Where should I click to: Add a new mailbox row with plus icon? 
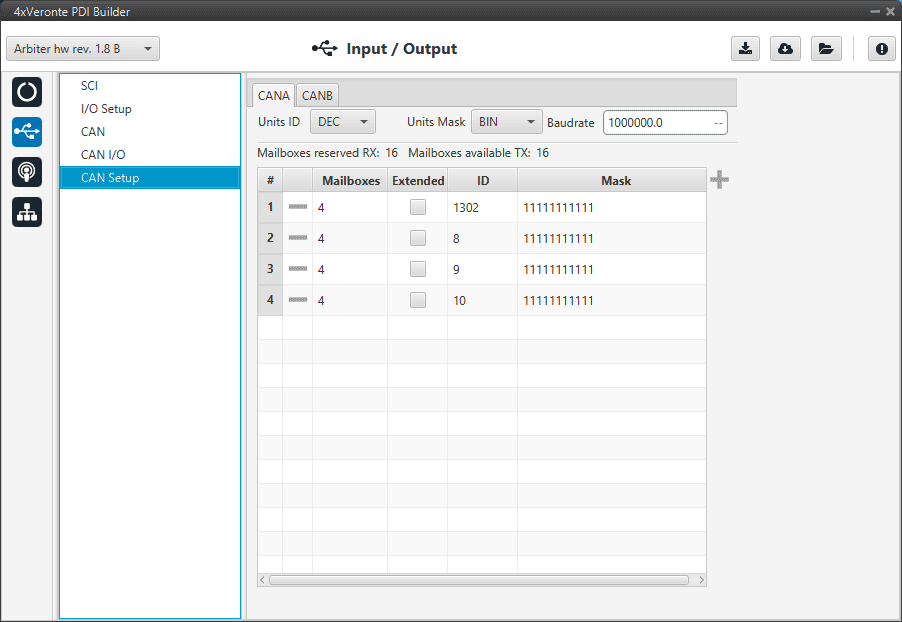tap(719, 180)
